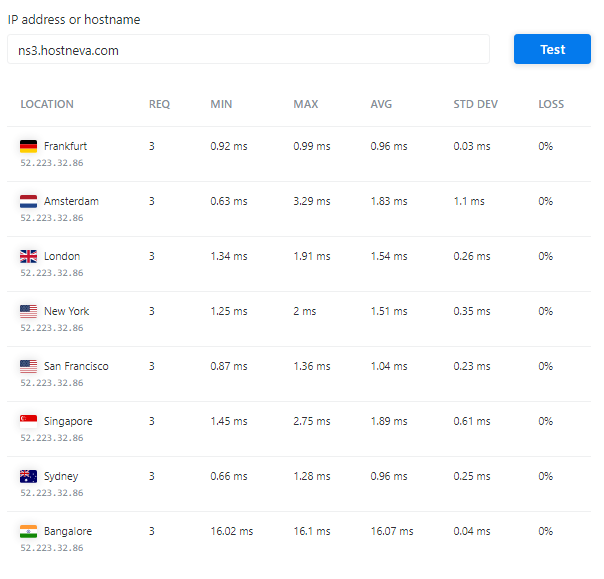The height and width of the screenshot is (579, 604).
Task: Click Bangalore's 16.07 ms average value
Action: point(392,532)
